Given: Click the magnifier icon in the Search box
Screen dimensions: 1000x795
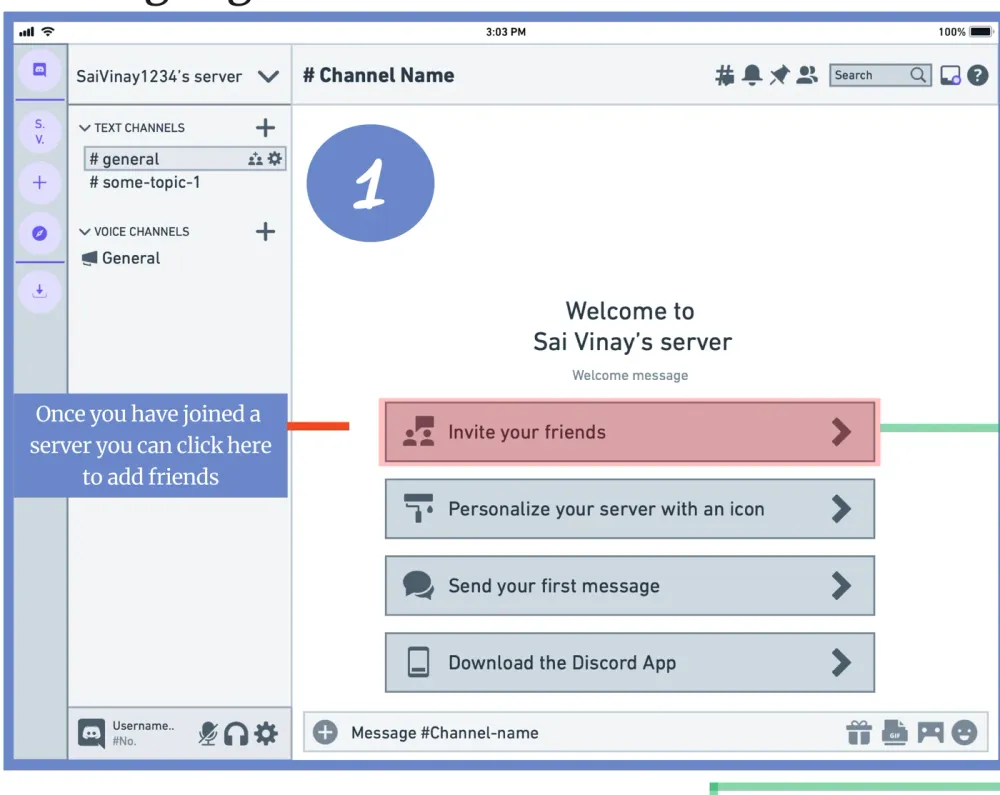Looking at the screenshot, I should [918, 75].
